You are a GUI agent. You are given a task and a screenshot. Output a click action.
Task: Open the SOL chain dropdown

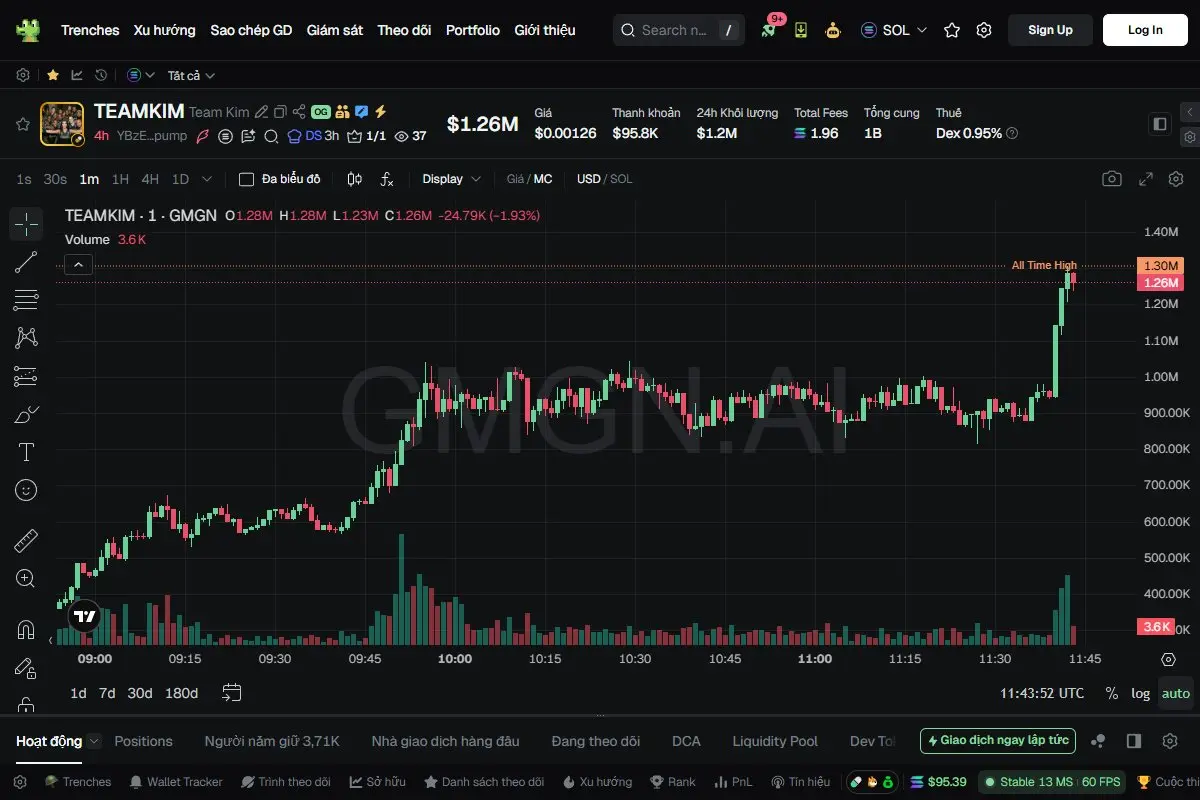(x=894, y=30)
